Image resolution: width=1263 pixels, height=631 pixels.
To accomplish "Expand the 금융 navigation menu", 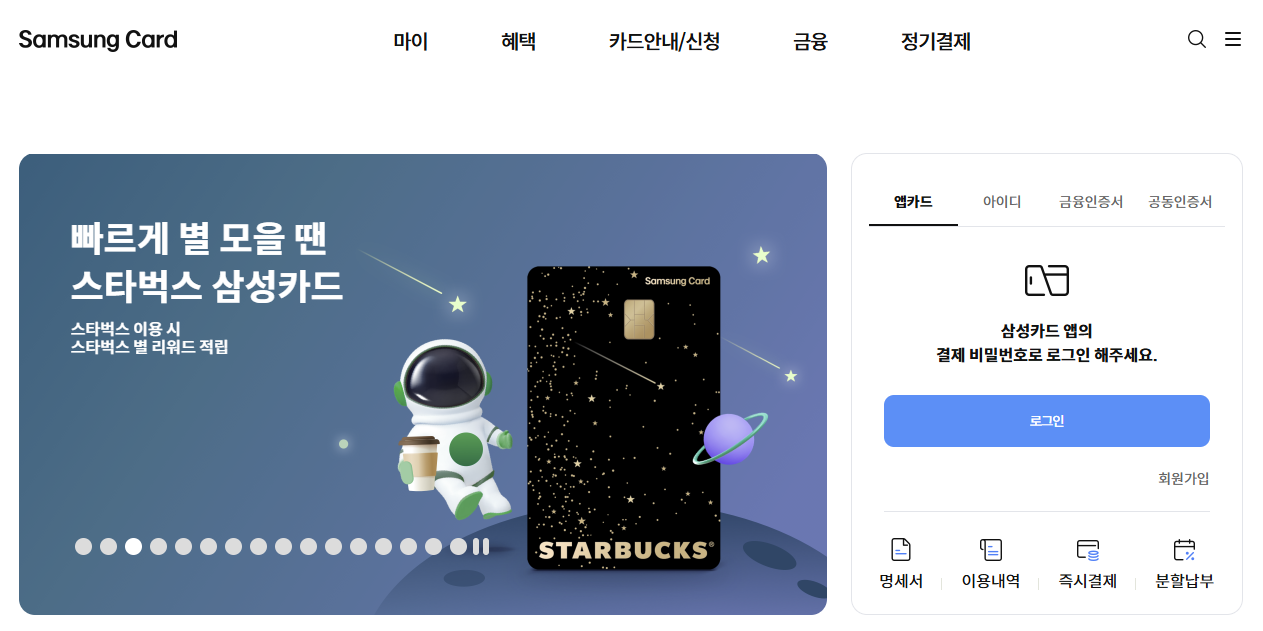I will coord(811,41).
